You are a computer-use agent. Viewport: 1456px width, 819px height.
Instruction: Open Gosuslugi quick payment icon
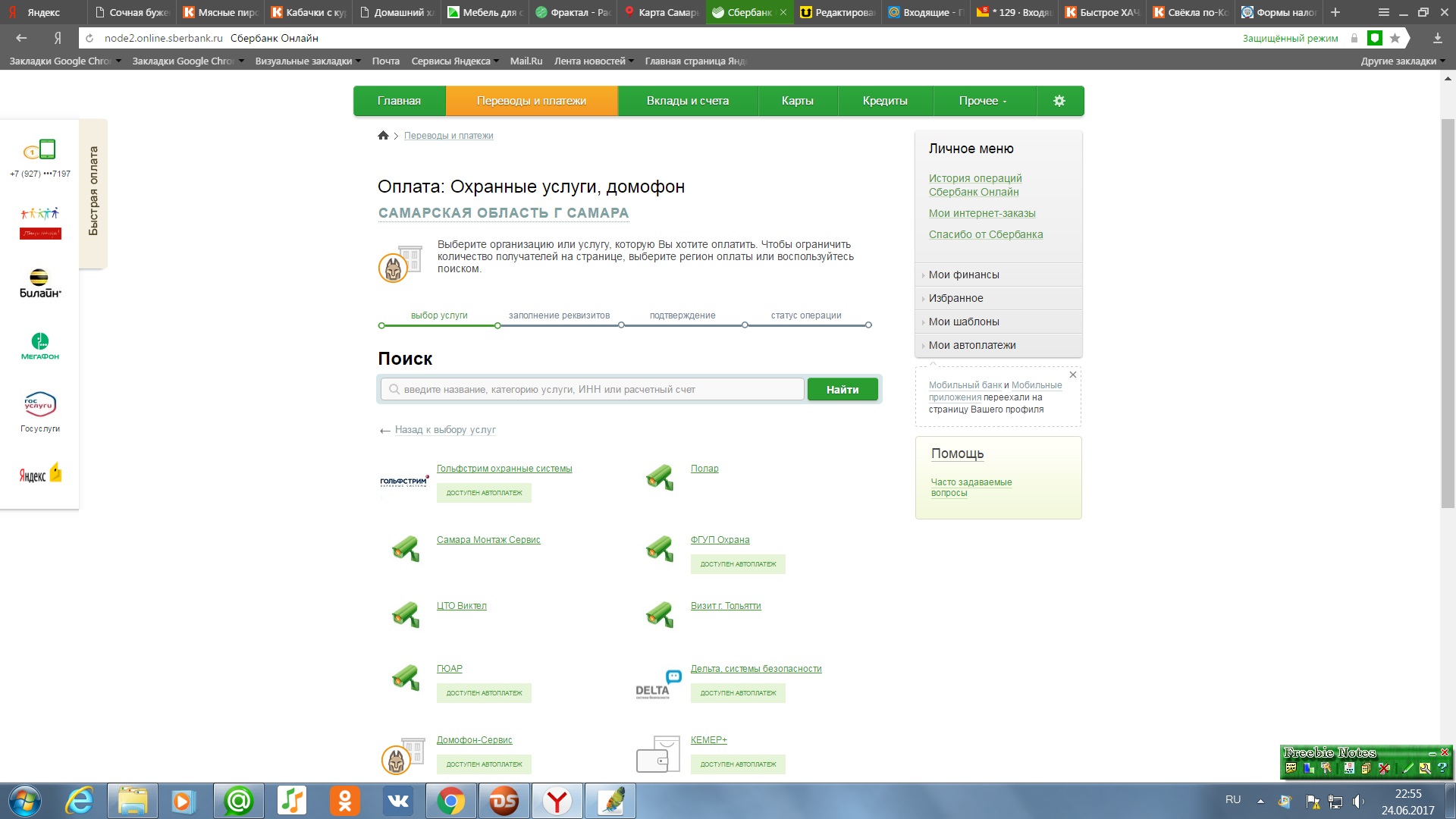40,411
